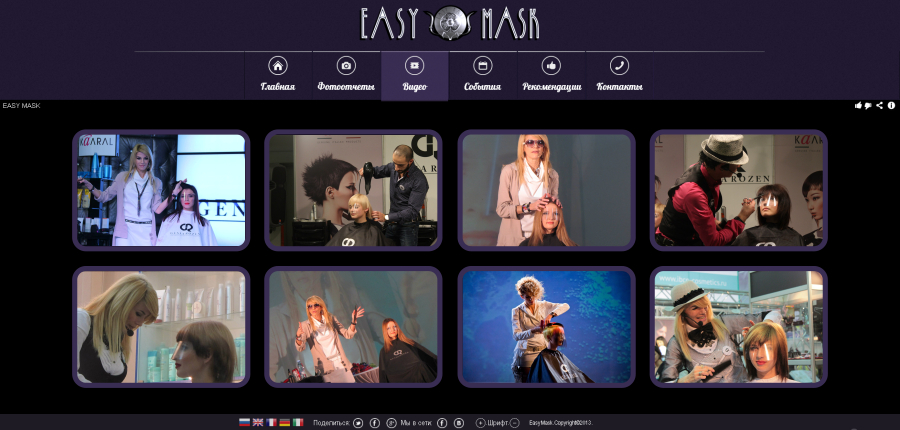Decrease font size with the minus icon
This screenshot has width=900, height=430.
pos(515,423)
